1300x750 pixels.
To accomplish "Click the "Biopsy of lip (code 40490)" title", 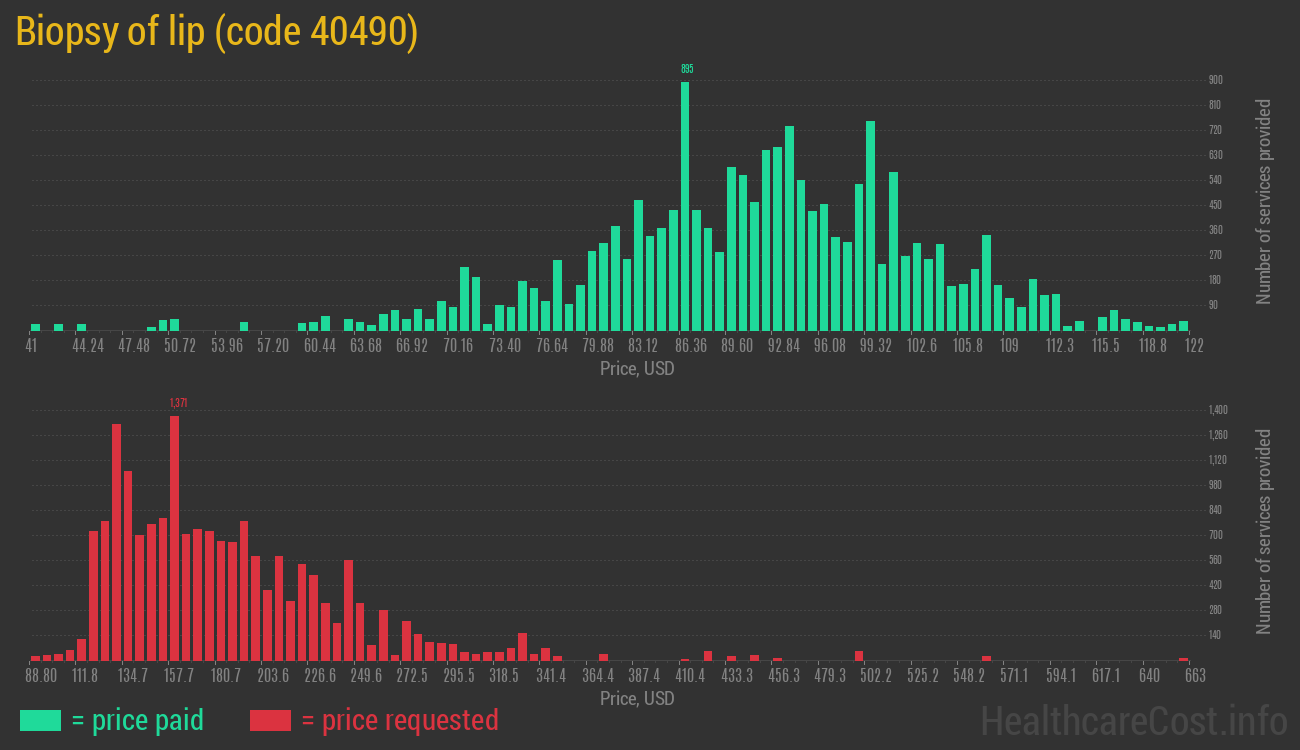I will (x=217, y=33).
